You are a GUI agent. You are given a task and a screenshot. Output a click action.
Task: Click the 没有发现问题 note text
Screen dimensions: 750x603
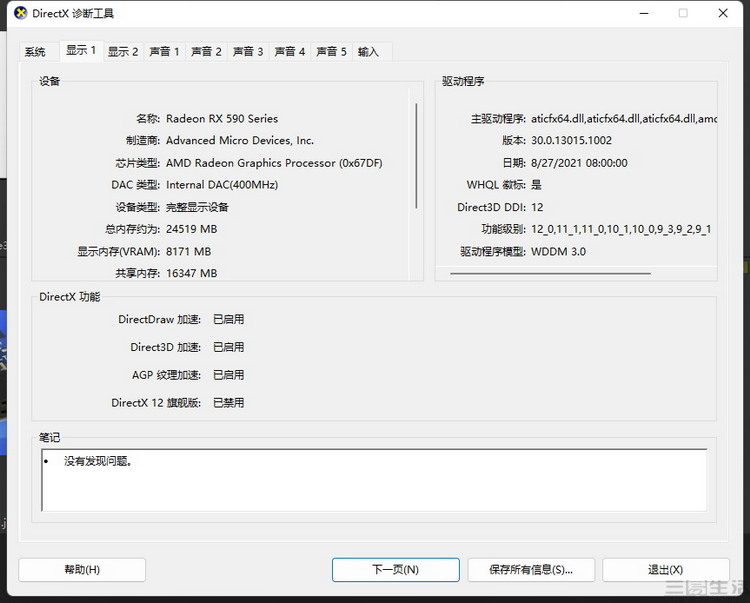click(x=98, y=461)
